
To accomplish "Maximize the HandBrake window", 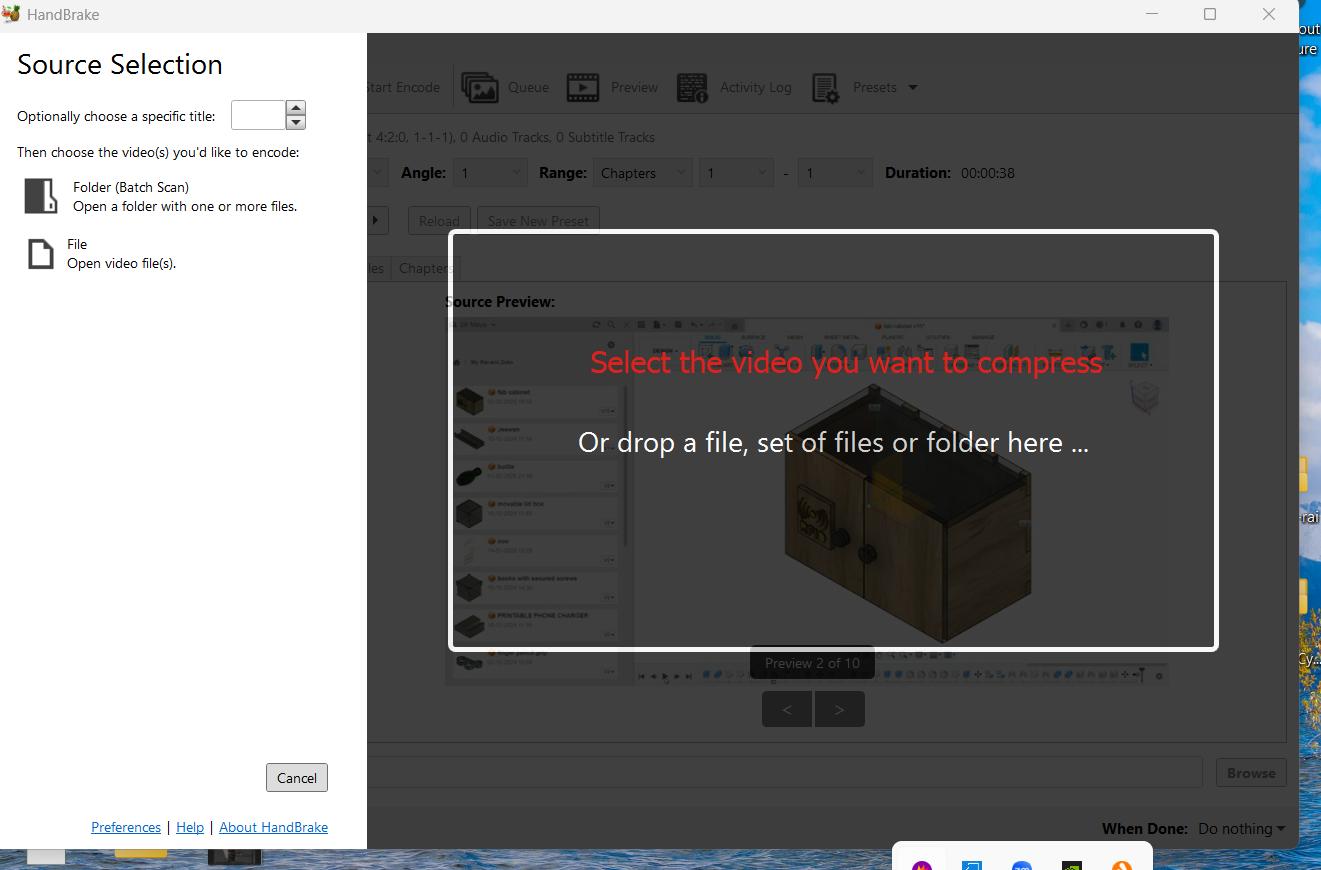I will tap(1210, 14).
